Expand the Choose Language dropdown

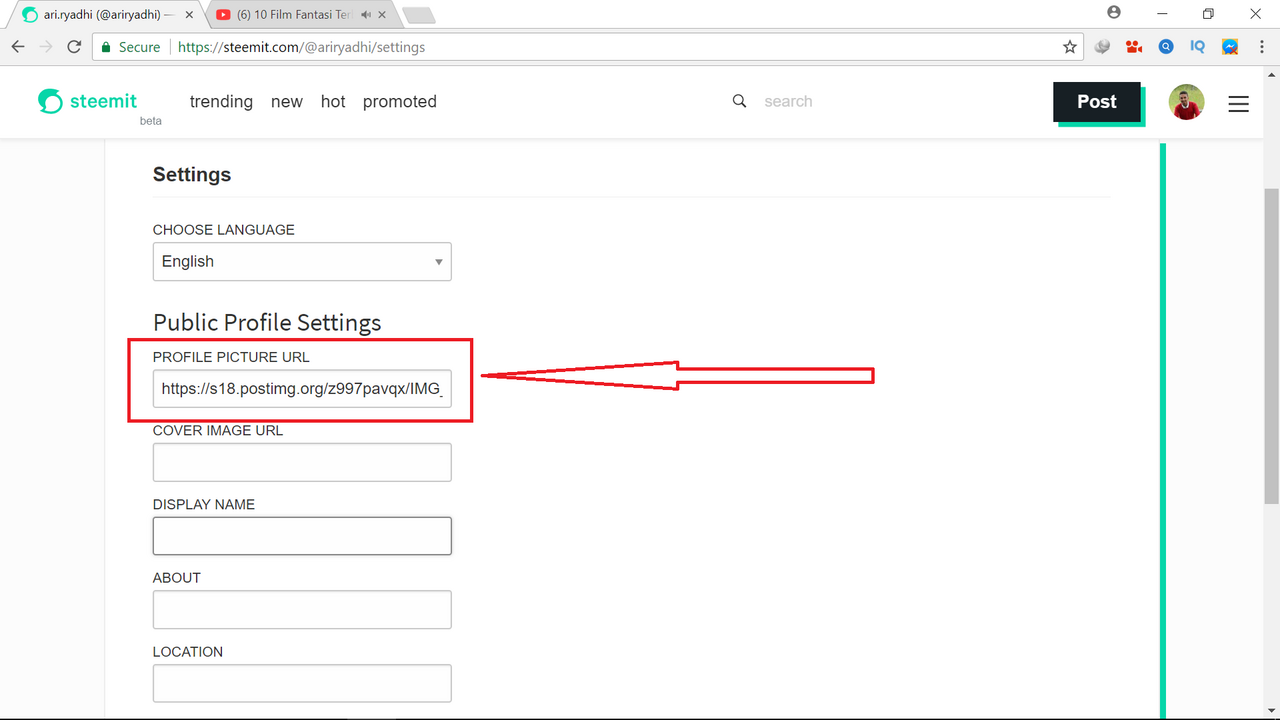(x=302, y=261)
